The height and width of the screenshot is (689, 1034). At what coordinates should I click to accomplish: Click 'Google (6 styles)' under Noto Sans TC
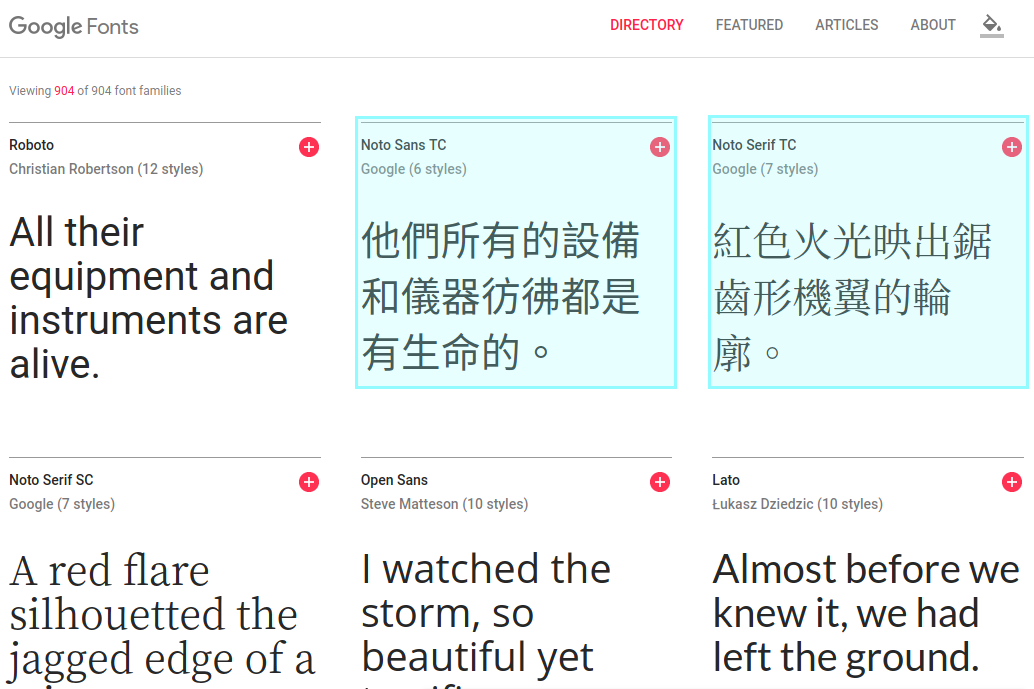(413, 169)
